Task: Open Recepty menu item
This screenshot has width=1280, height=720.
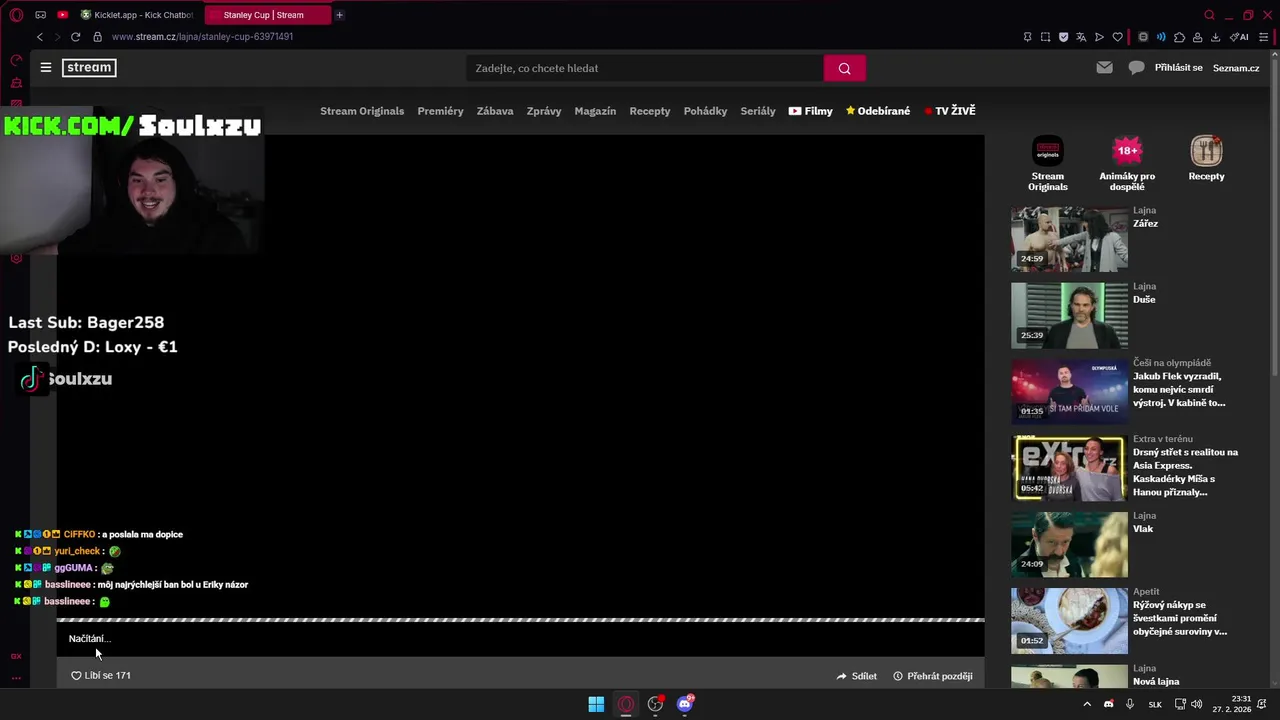Action: 650,111
